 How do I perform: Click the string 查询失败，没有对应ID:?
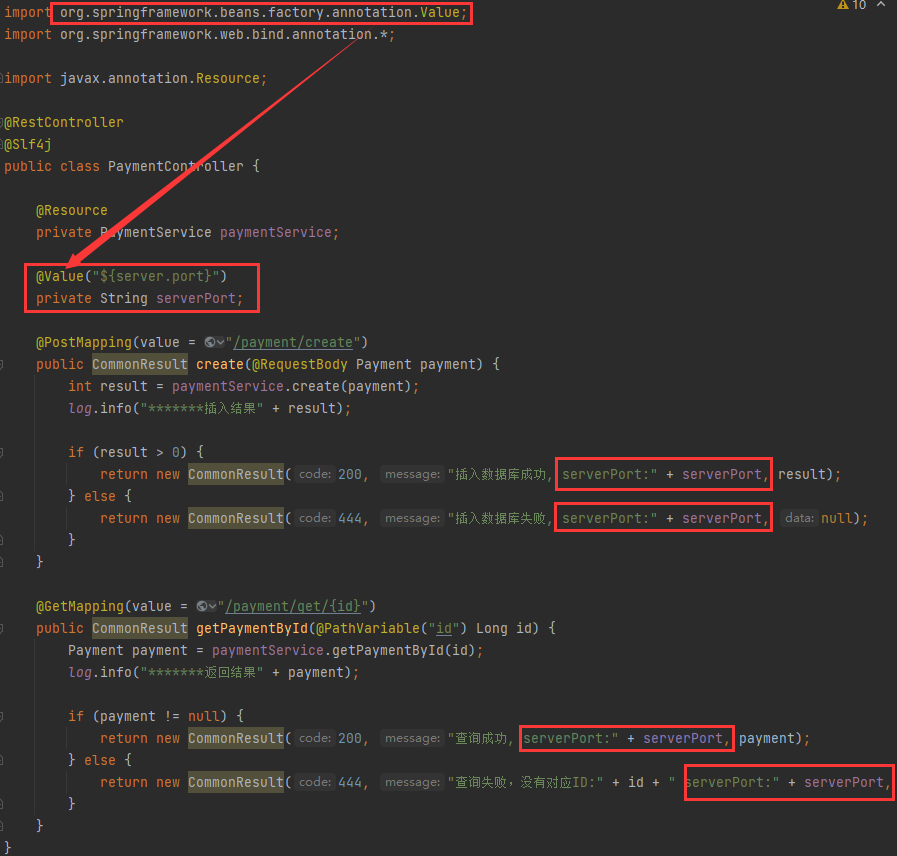coord(526,782)
